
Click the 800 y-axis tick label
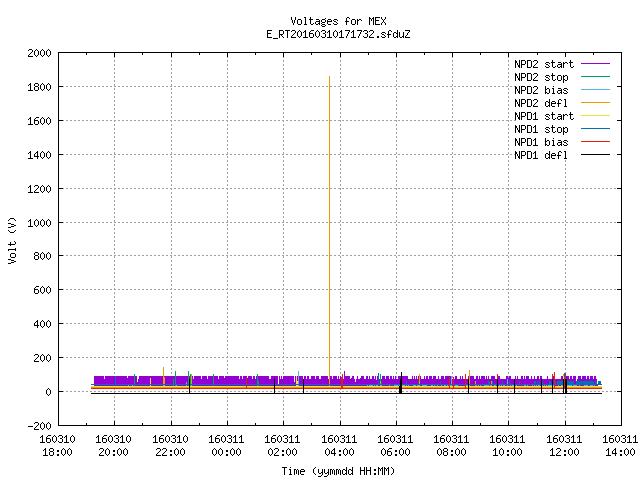click(x=42, y=256)
